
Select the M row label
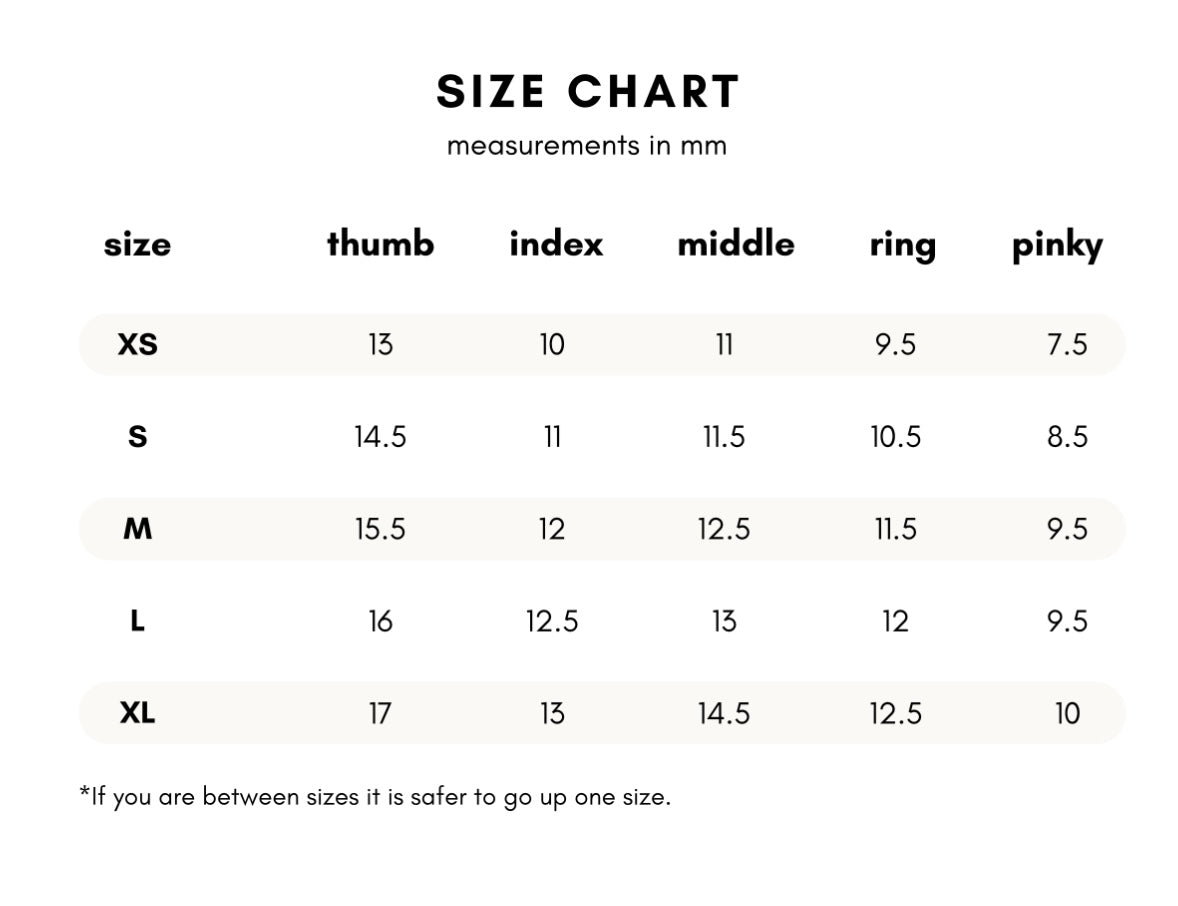click(138, 529)
